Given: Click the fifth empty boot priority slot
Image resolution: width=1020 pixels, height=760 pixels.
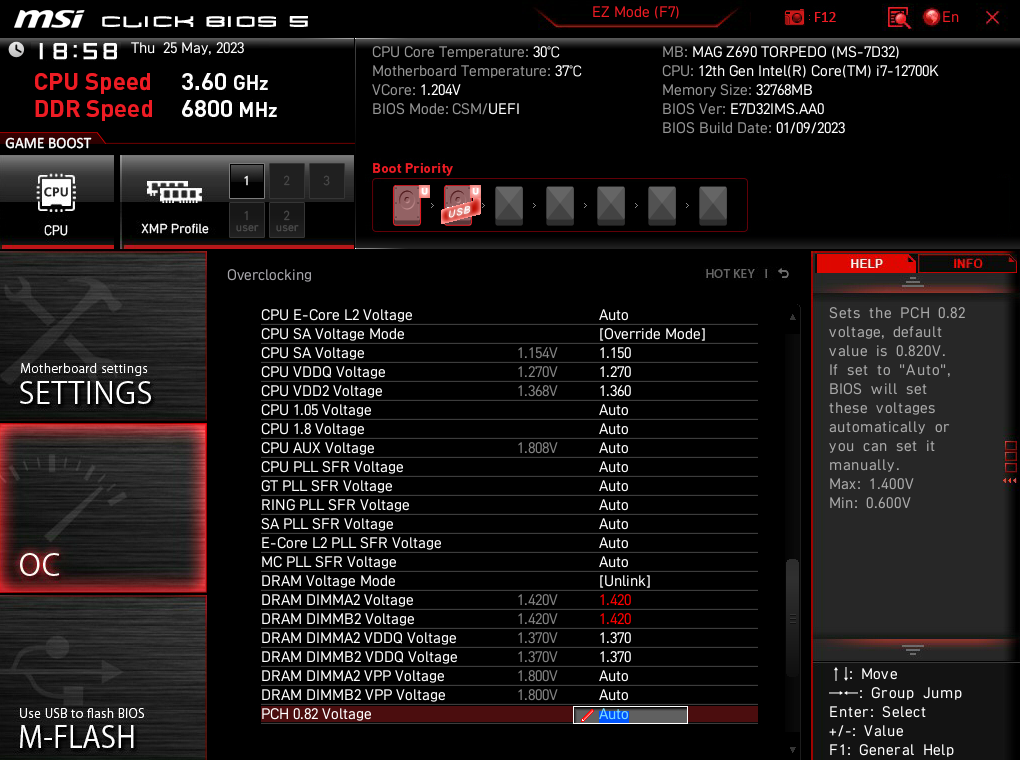Looking at the screenshot, I should click(611, 206).
